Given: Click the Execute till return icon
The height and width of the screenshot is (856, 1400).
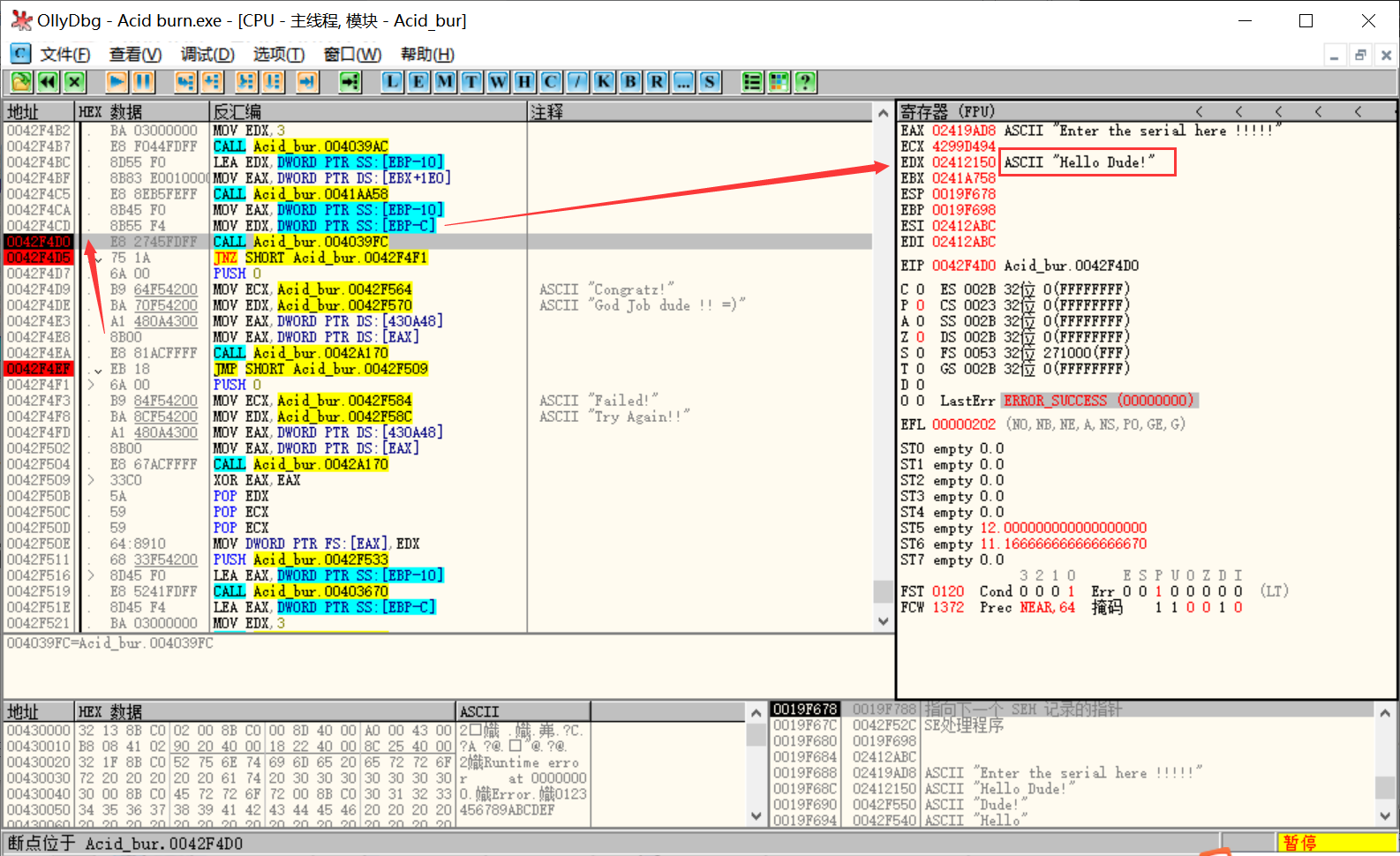Looking at the screenshot, I should coord(307,82).
